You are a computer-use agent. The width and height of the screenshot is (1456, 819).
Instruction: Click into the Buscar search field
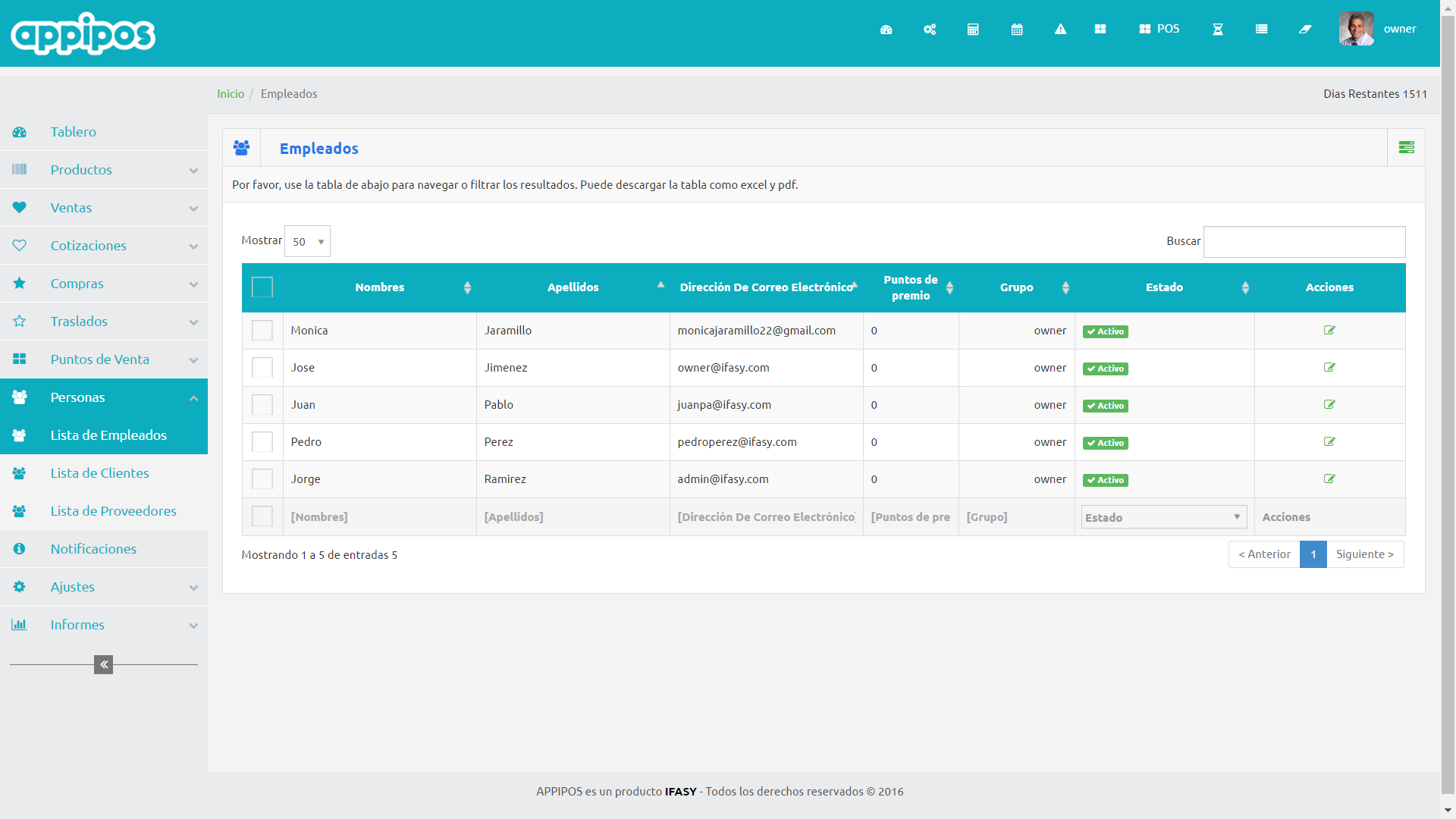coord(1304,241)
